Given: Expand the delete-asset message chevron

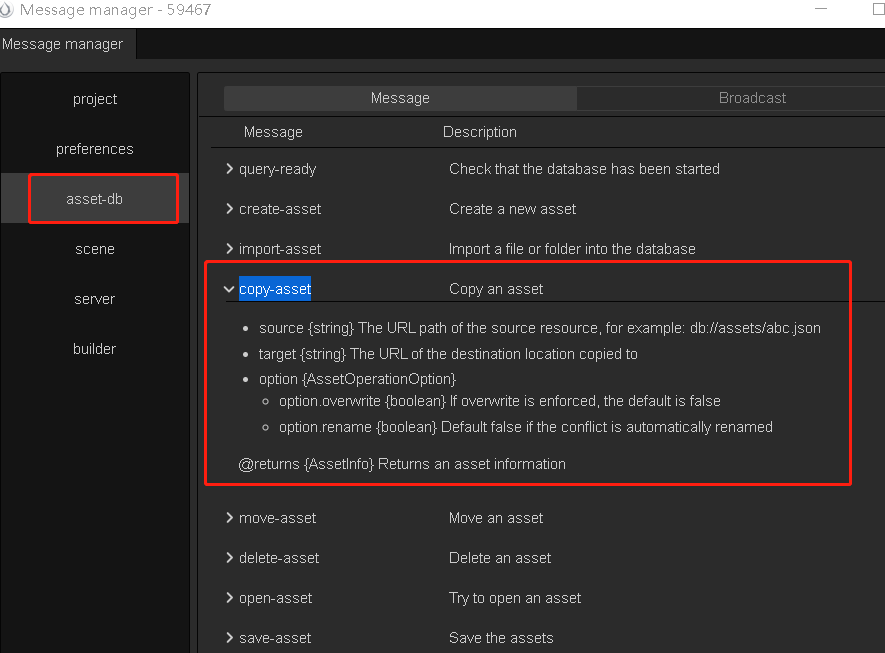Looking at the screenshot, I should (x=230, y=558).
